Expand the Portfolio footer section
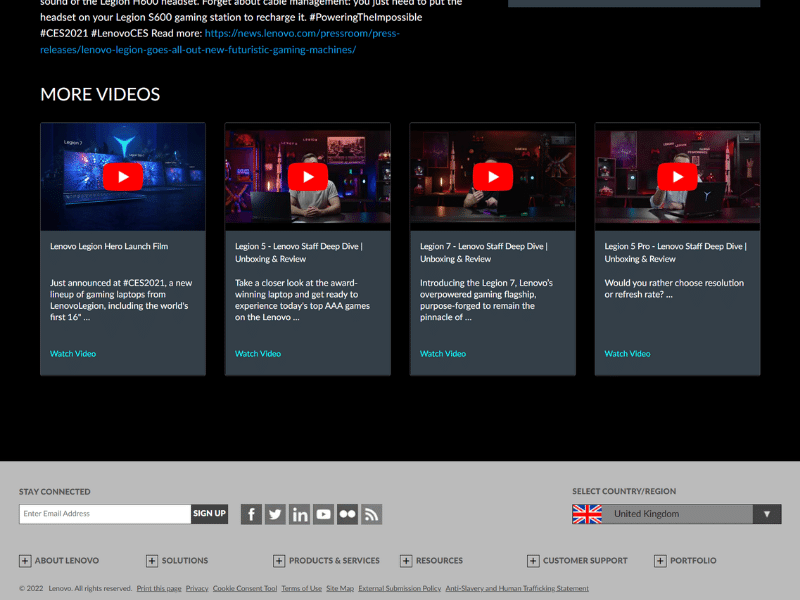 660,561
